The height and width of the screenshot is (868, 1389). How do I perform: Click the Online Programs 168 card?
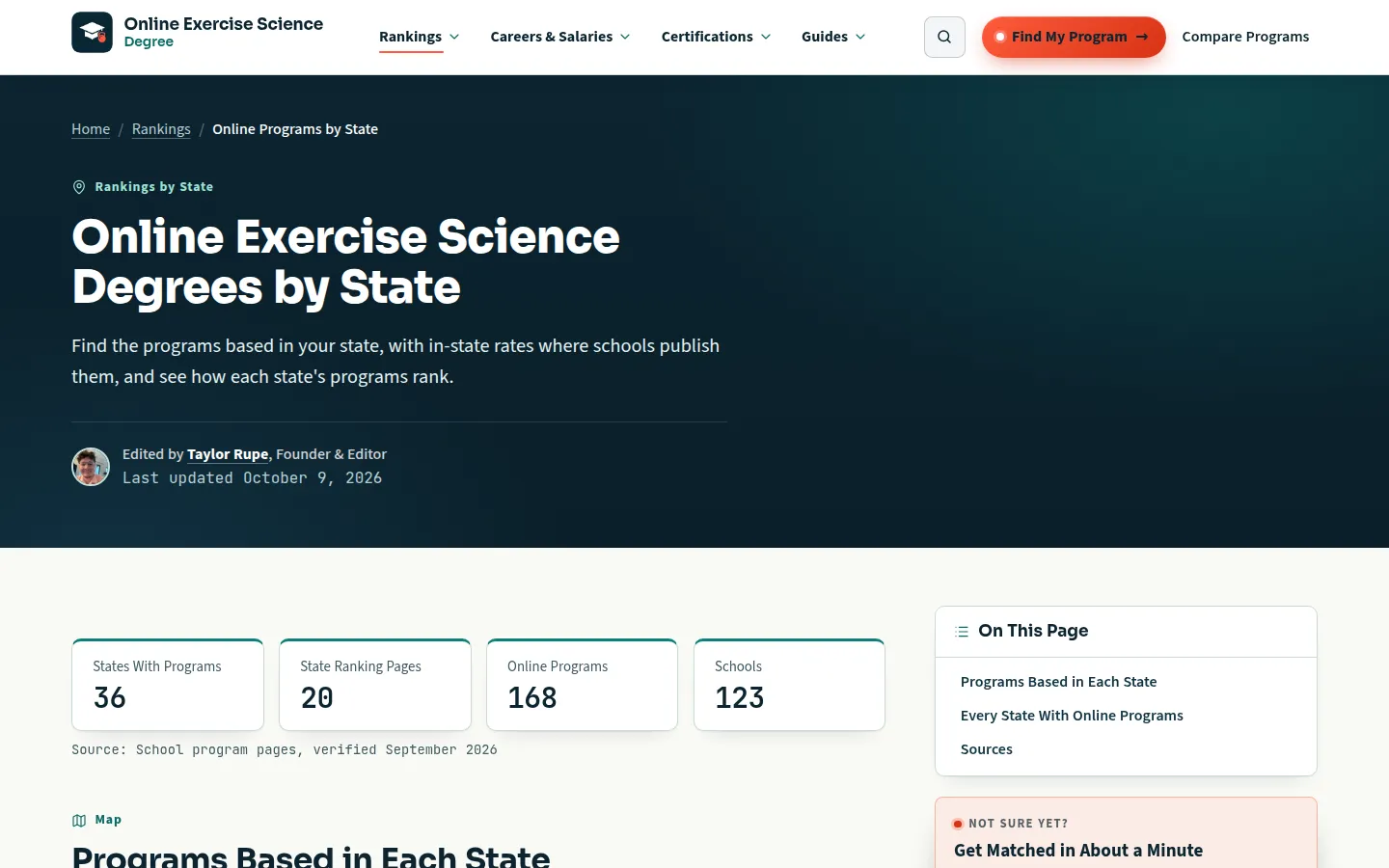click(x=583, y=685)
